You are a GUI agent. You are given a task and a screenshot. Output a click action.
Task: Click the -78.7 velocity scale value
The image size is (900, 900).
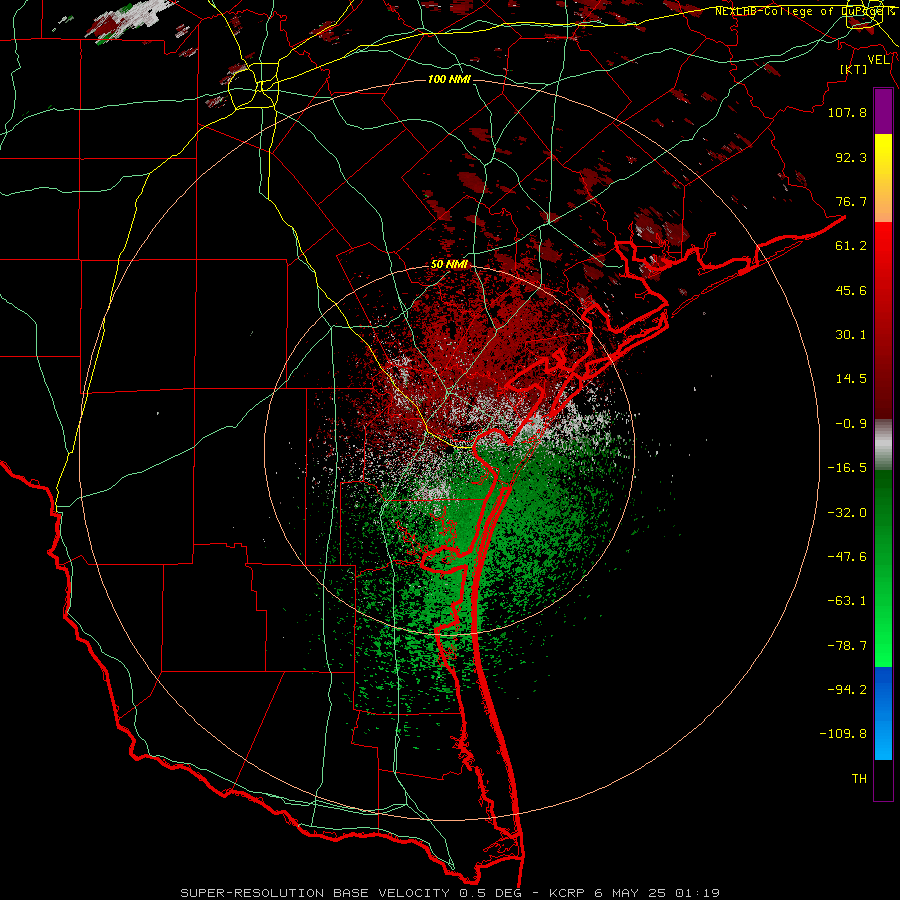click(847, 646)
